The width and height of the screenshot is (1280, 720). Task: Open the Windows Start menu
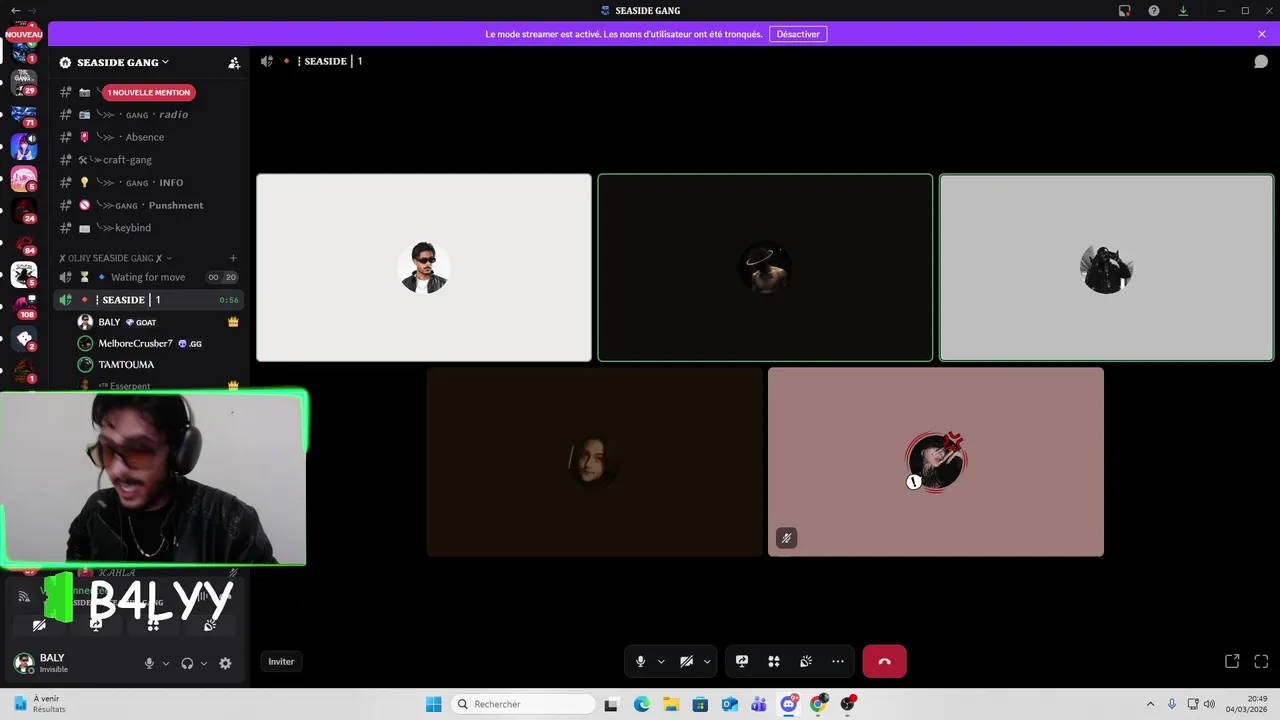433,704
